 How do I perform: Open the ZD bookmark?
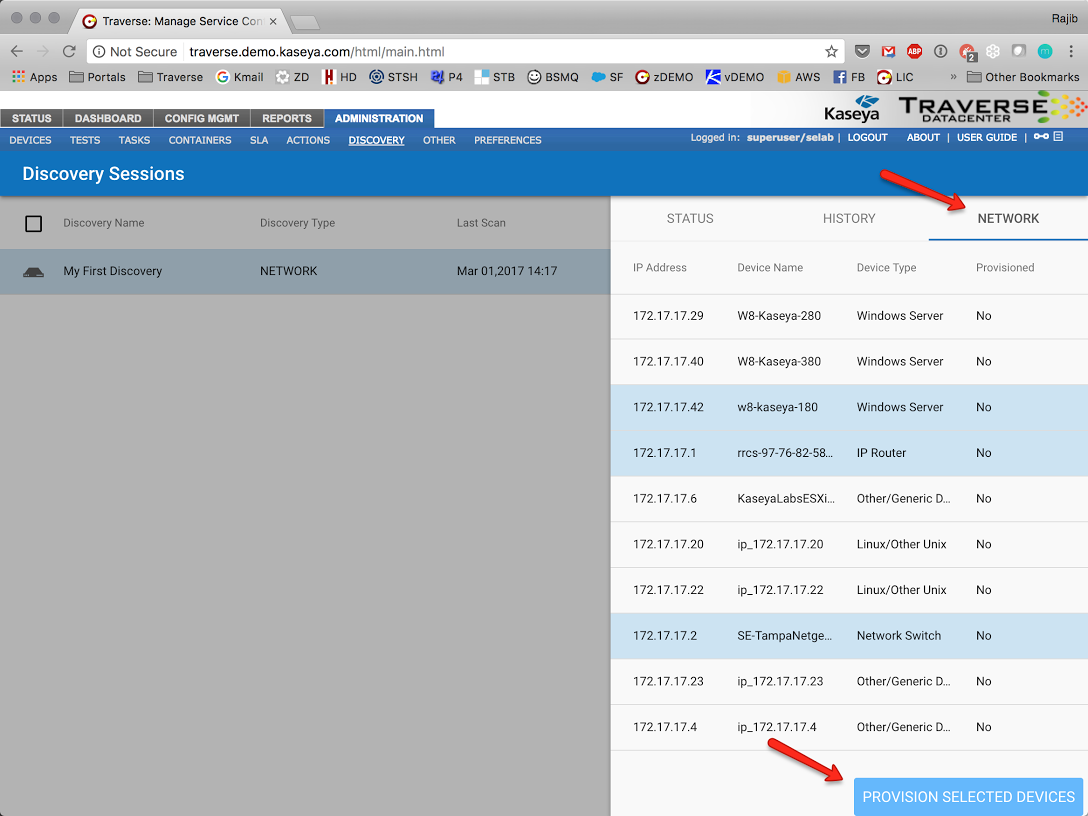click(x=292, y=77)
